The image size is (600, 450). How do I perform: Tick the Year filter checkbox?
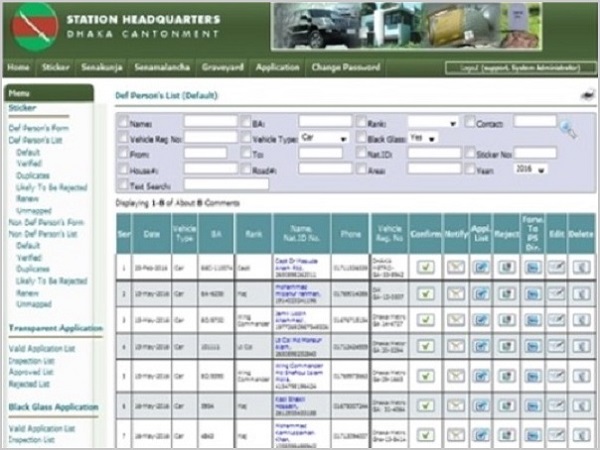click(470, 168)
